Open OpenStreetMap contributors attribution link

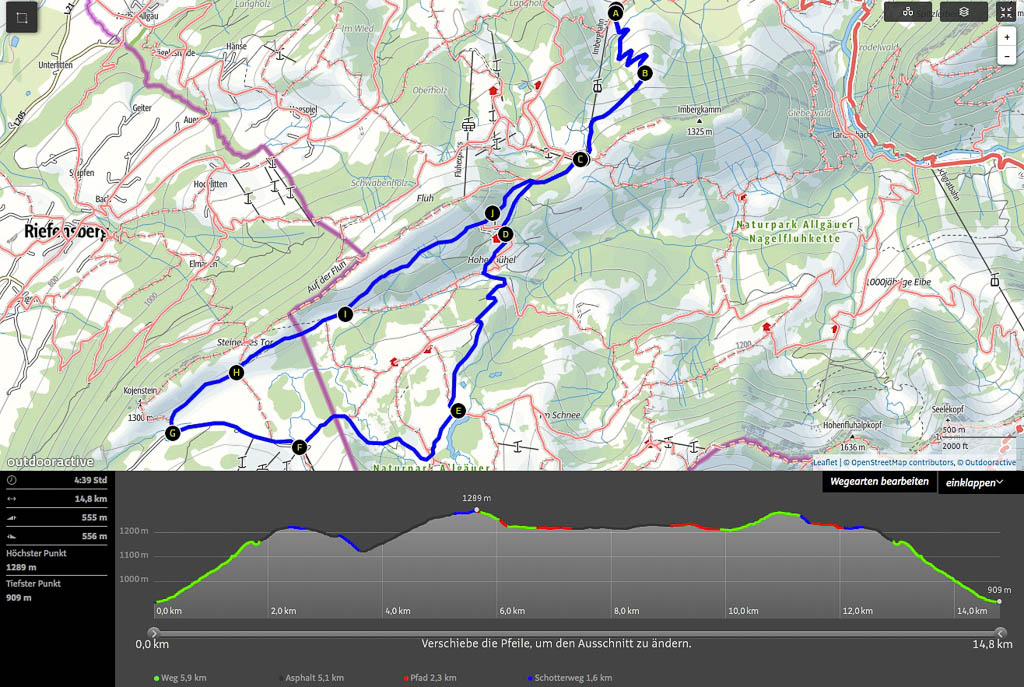pyautogui.click(x=898, y=462)
